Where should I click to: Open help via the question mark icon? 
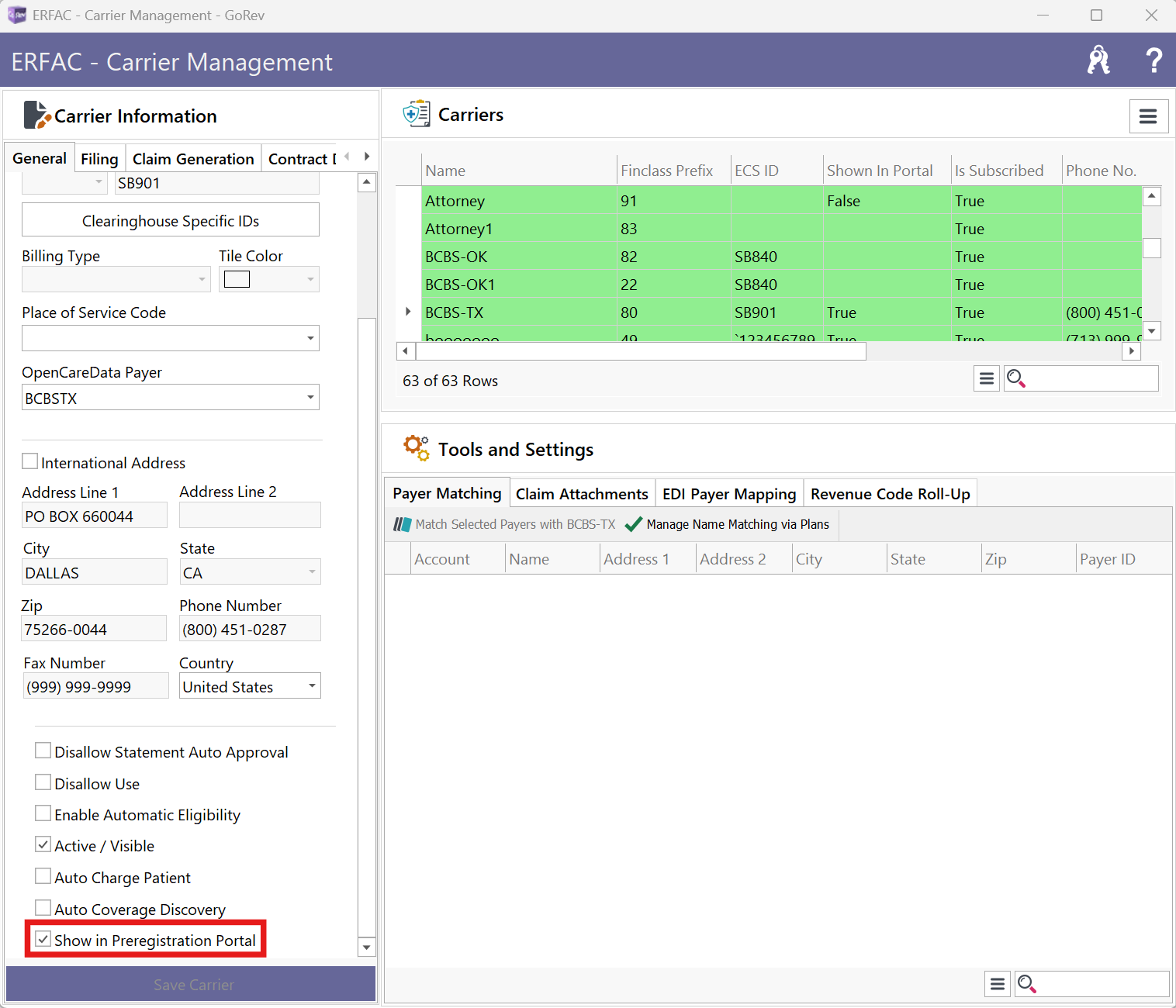coord(1154,60)
